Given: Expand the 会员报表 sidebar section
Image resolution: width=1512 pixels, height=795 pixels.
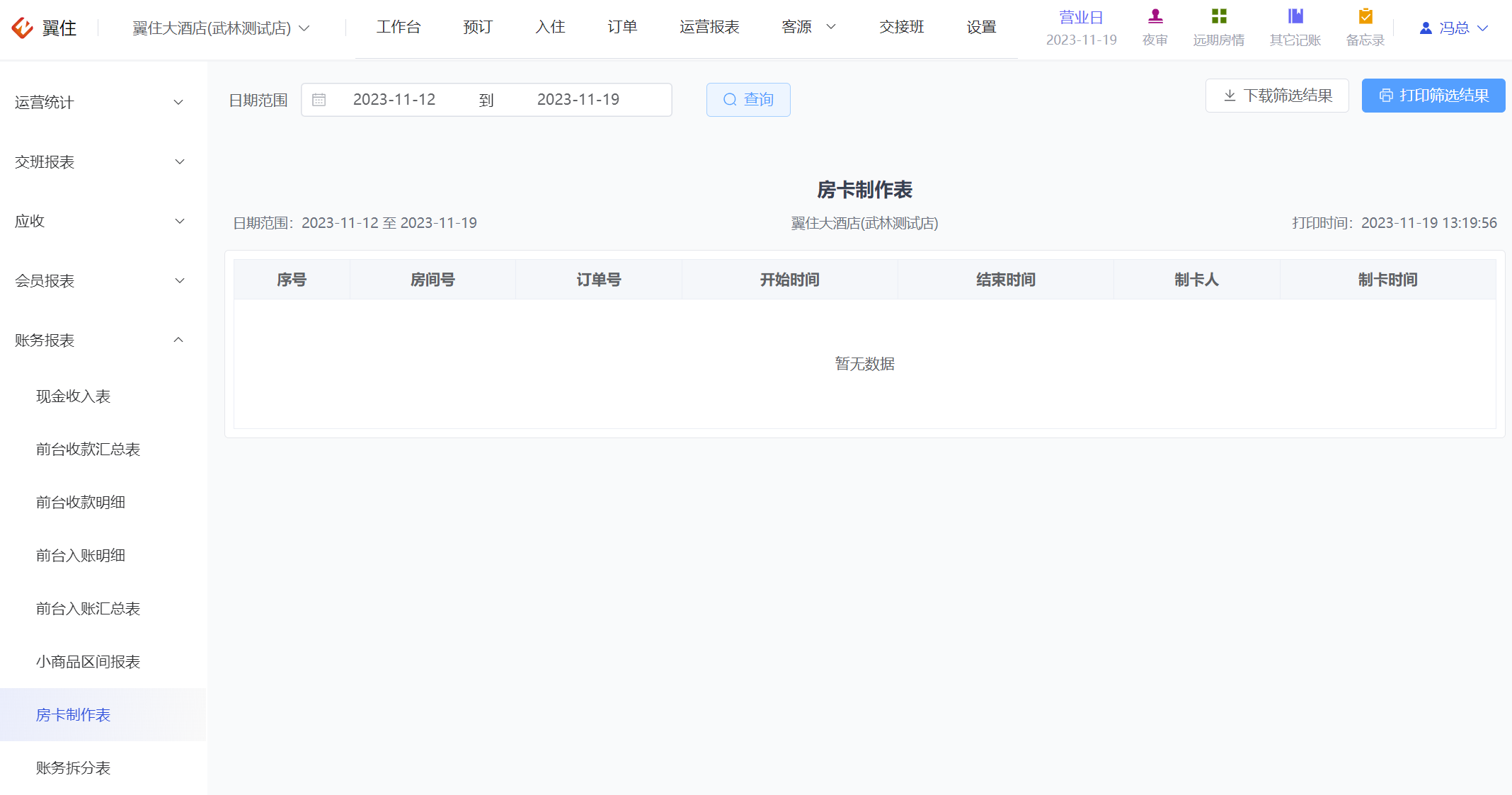Looking at the screenshot, I should pos(100,281).
